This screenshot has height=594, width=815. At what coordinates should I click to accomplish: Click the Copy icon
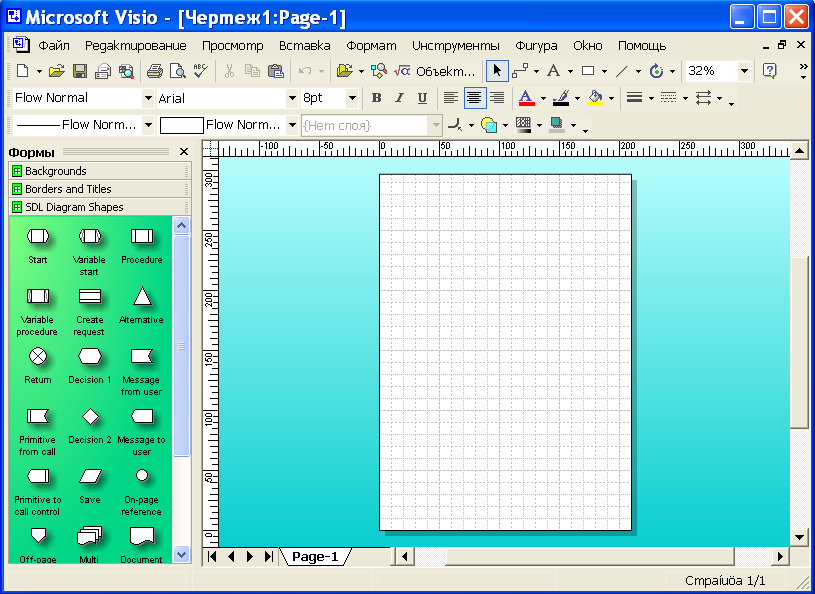(252, 71)
